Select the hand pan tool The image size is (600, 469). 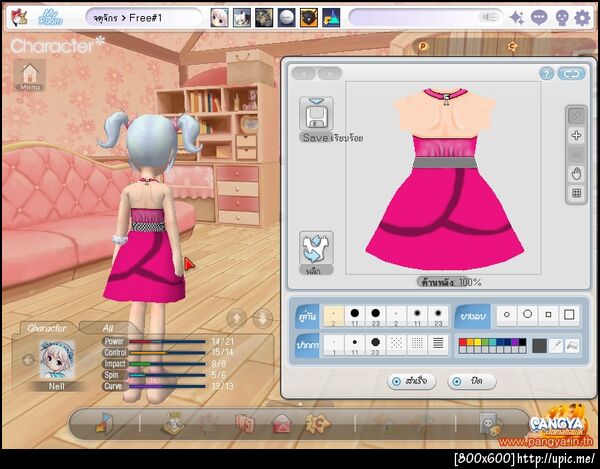coord(576,174)
